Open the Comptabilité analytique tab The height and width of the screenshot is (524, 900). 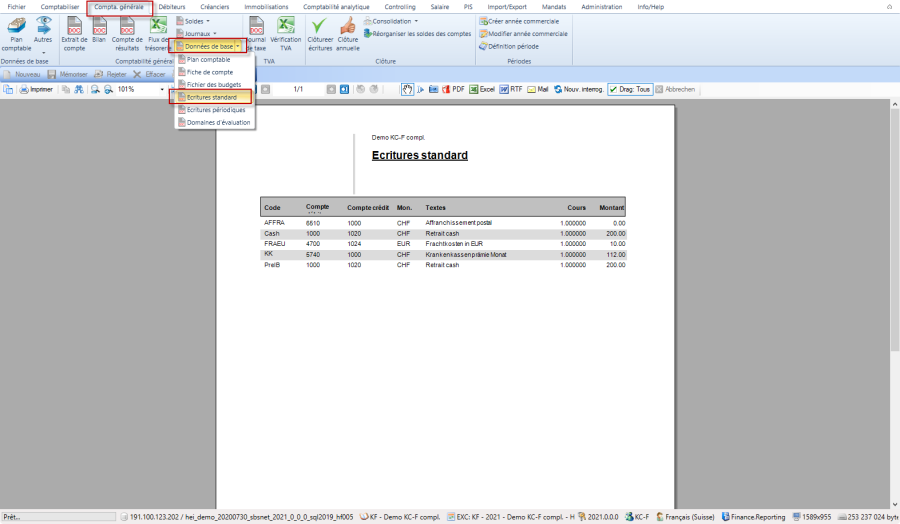[336, 7]
